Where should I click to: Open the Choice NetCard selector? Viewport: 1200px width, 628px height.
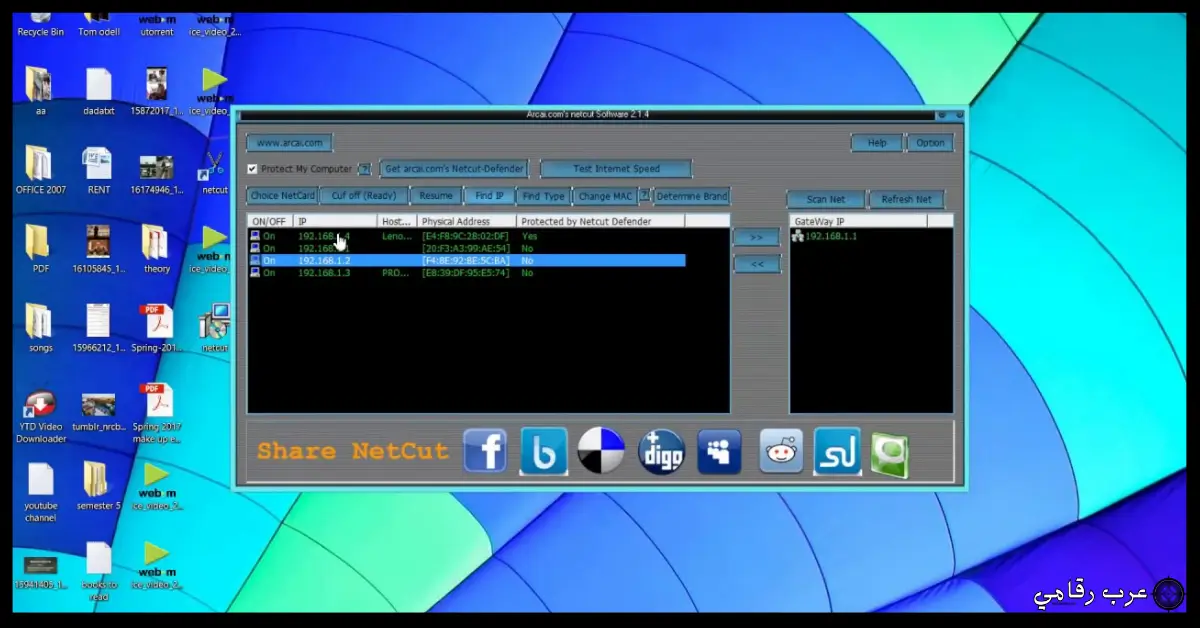pos(282,195)
